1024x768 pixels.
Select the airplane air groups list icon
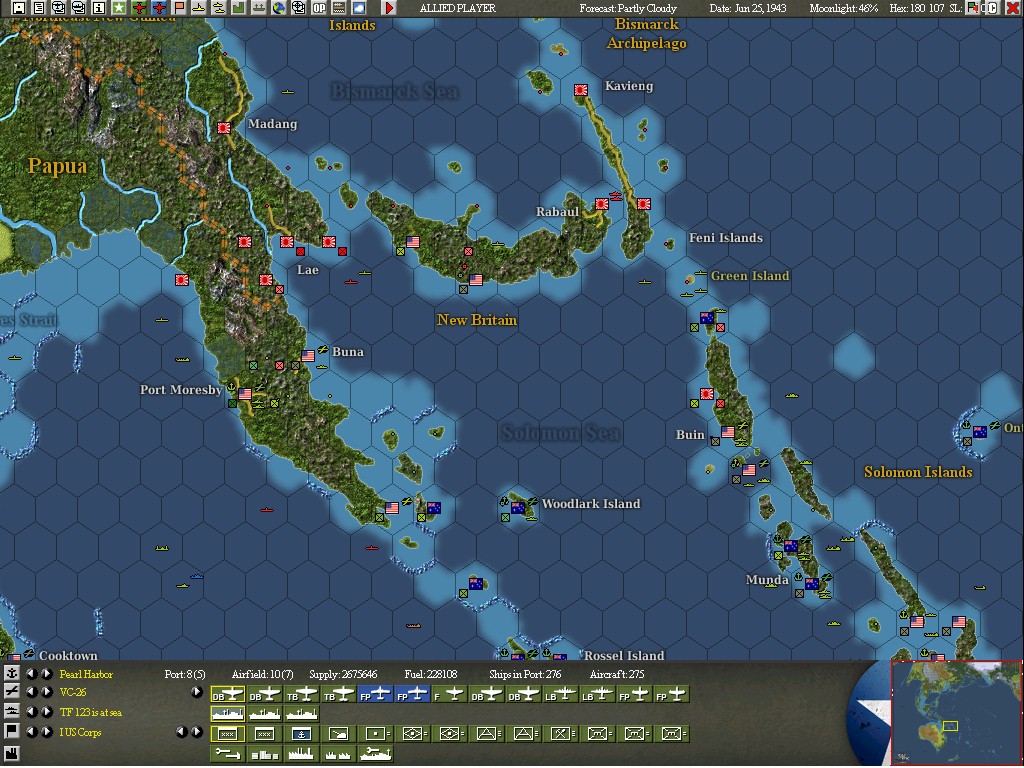pyautogui.click(x=12, y=692)
